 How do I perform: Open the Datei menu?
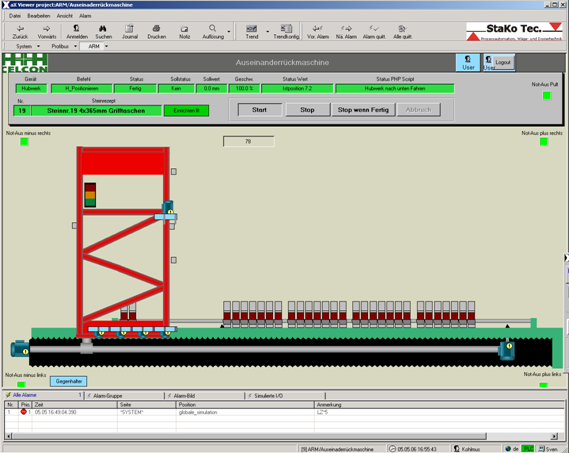pos(15,16)
